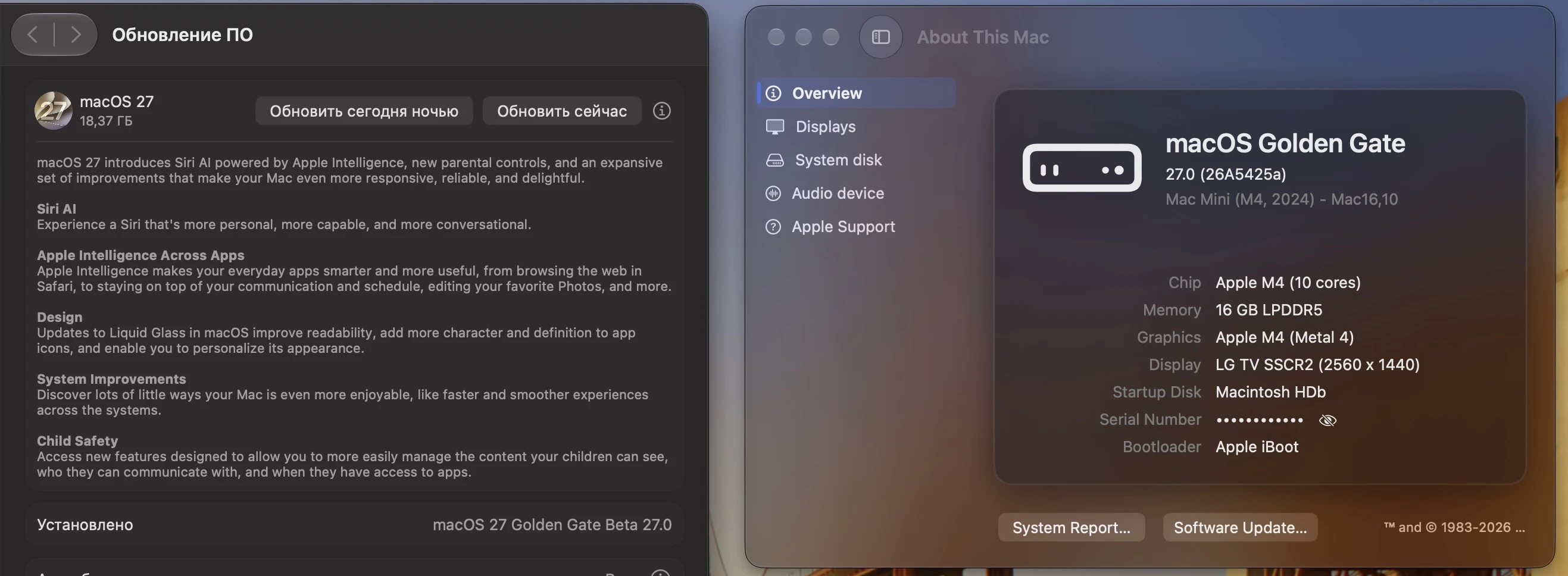Click the "Обновить сегодня ночью" button
The height and width of the screenshot is (576, 1568).
[364, 111]
